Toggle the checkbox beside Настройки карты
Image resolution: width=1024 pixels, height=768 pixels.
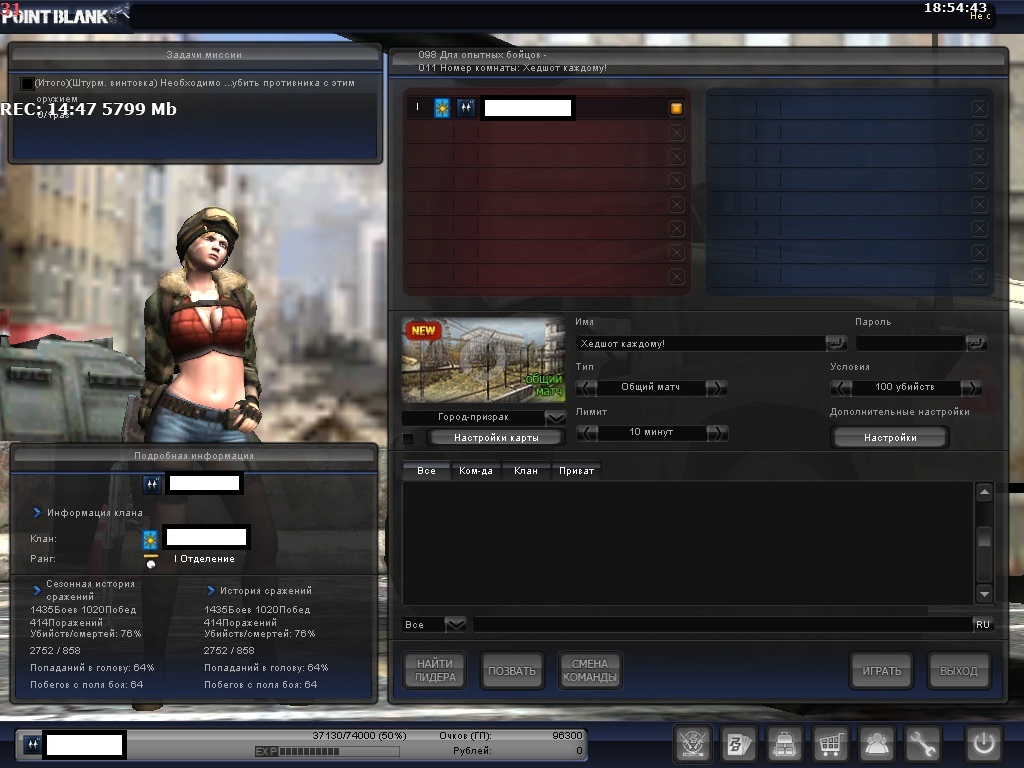tap(408, 438)
